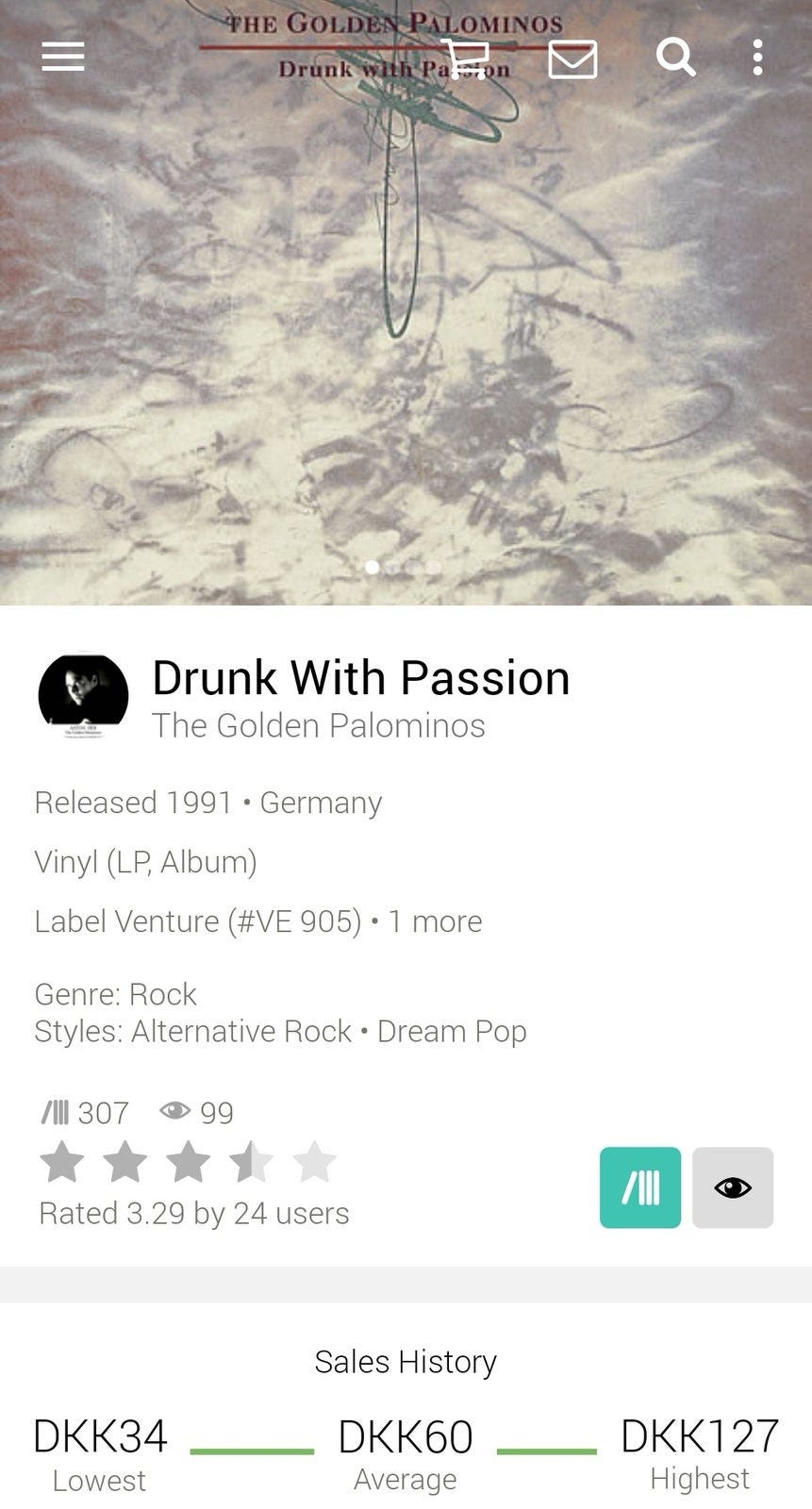Viewport: 812px width, 1509px height.
Task: Select the Dream Pop style
Action: [452, 1031]
